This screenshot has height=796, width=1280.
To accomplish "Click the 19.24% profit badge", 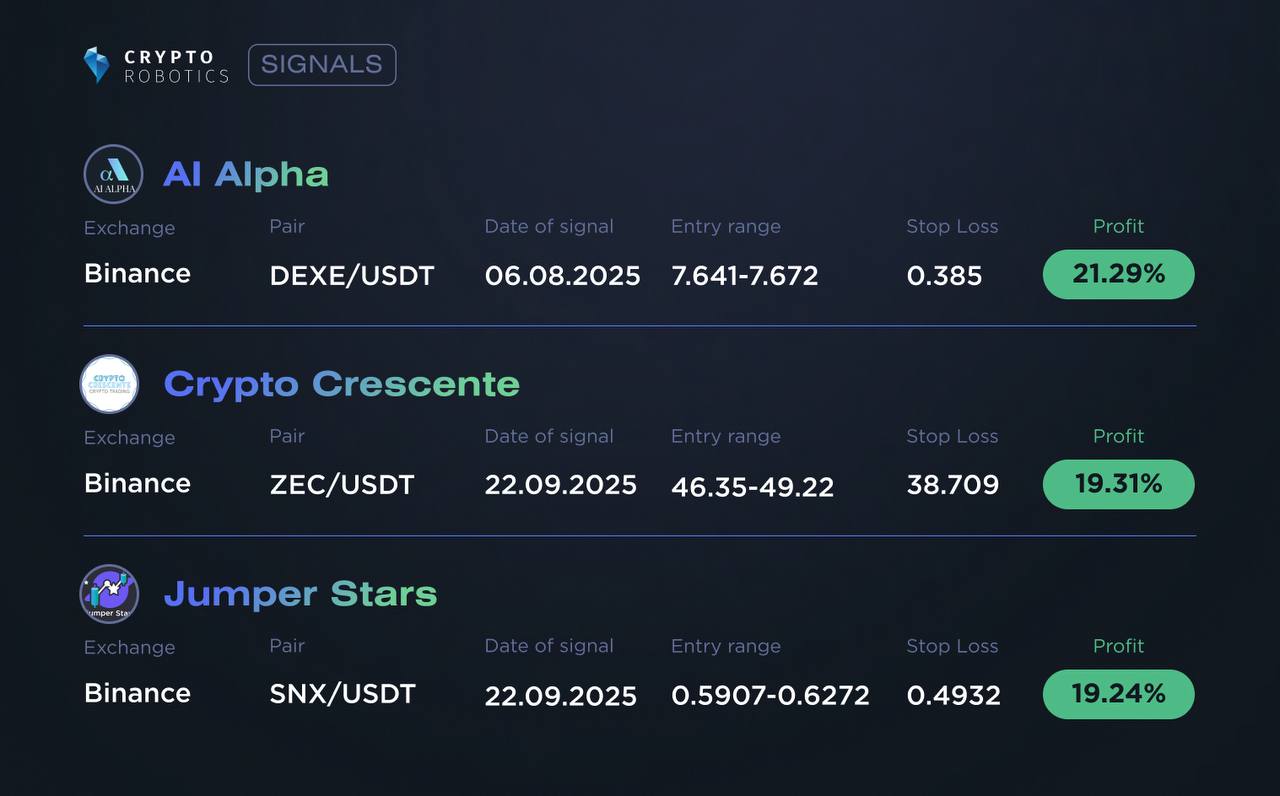I will pyautogui.click(x=1118, y=694).
